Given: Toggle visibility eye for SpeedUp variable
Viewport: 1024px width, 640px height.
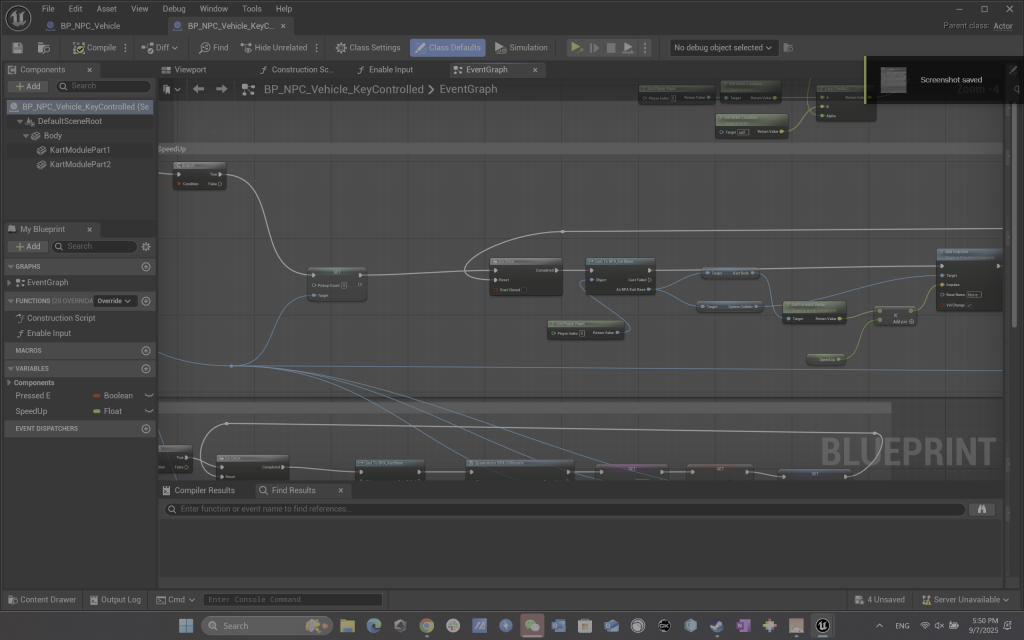Looking at the screenshot, I should (148, 411).
